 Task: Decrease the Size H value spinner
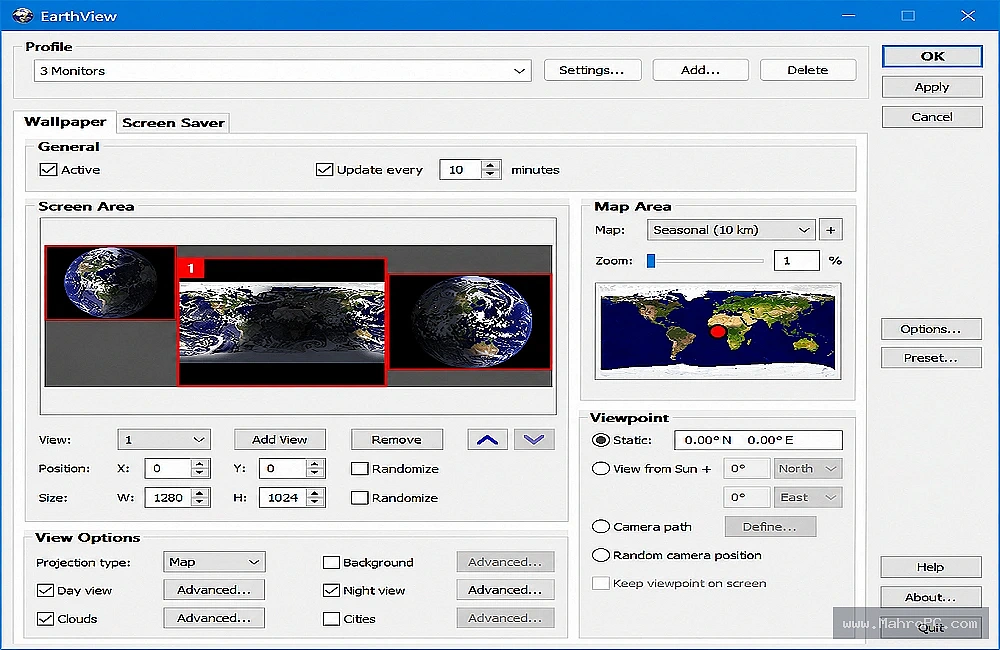pos(314,503)
